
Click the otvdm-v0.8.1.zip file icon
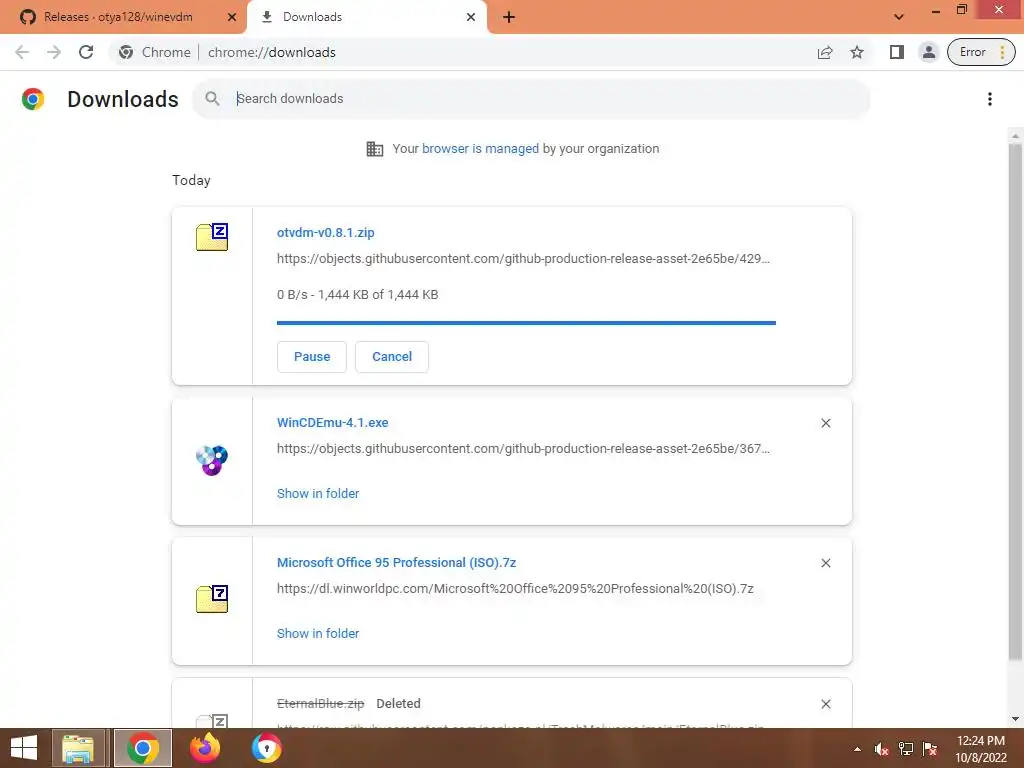point(212,236)
